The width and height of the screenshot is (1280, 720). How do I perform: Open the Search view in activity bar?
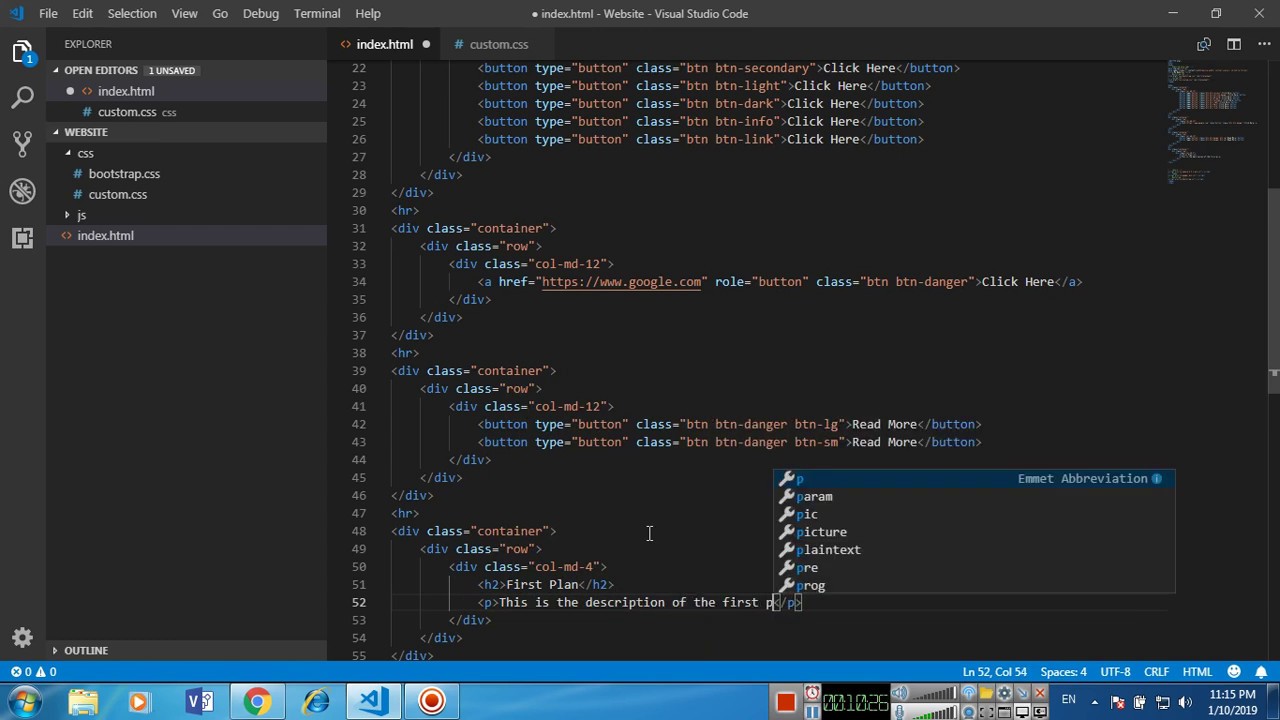[22, 97]
